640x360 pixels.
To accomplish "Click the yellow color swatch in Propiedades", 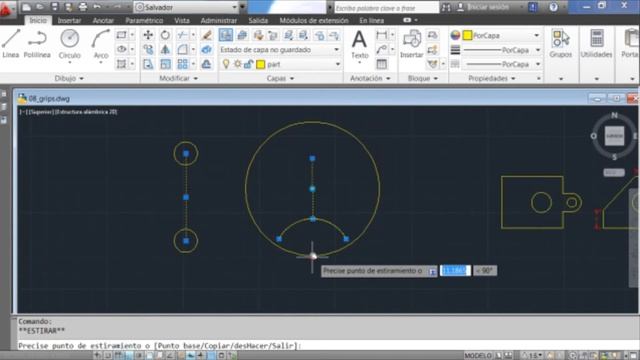I will [467, 36].
